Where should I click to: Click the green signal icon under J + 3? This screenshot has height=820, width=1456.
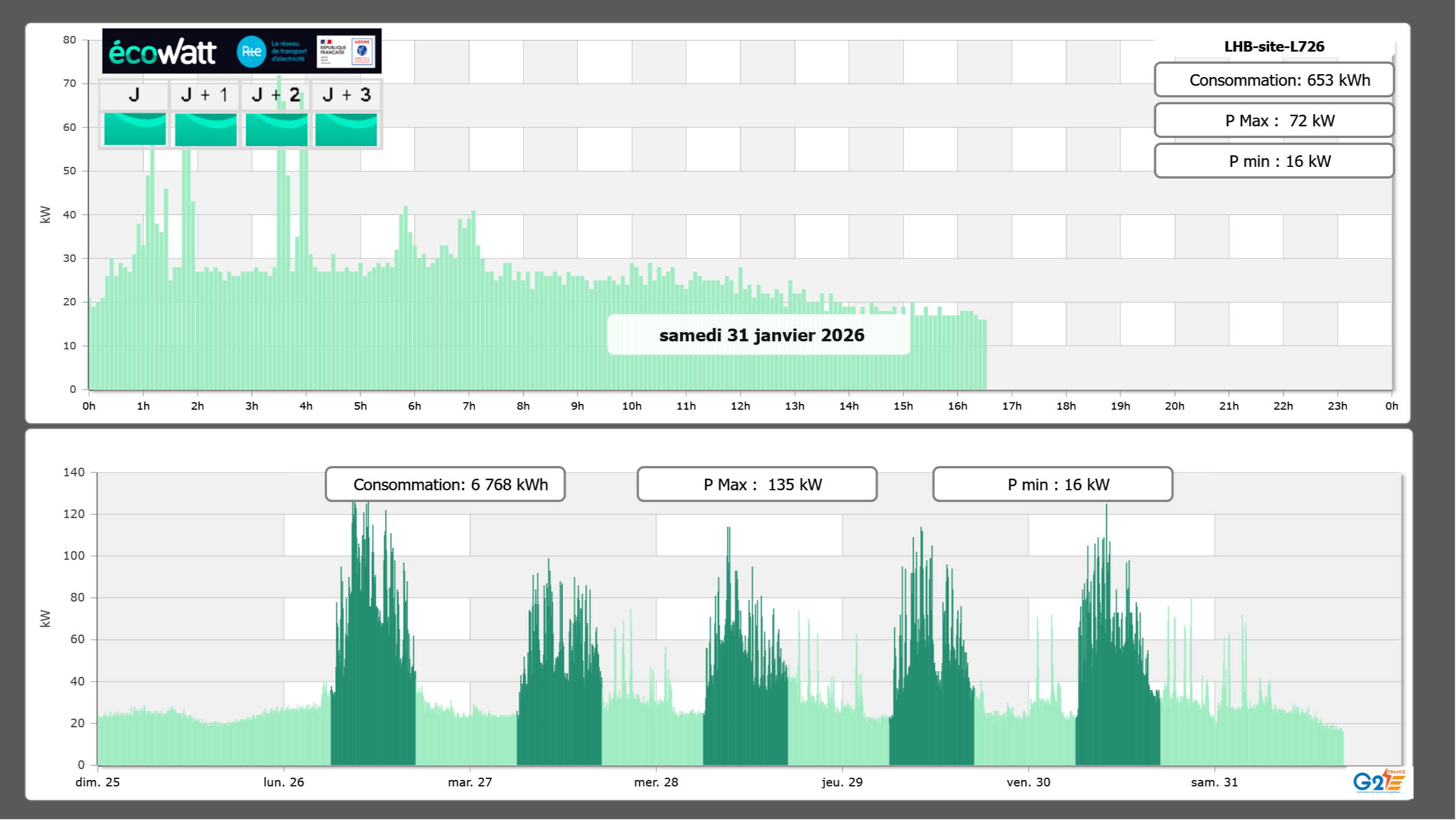346,129
